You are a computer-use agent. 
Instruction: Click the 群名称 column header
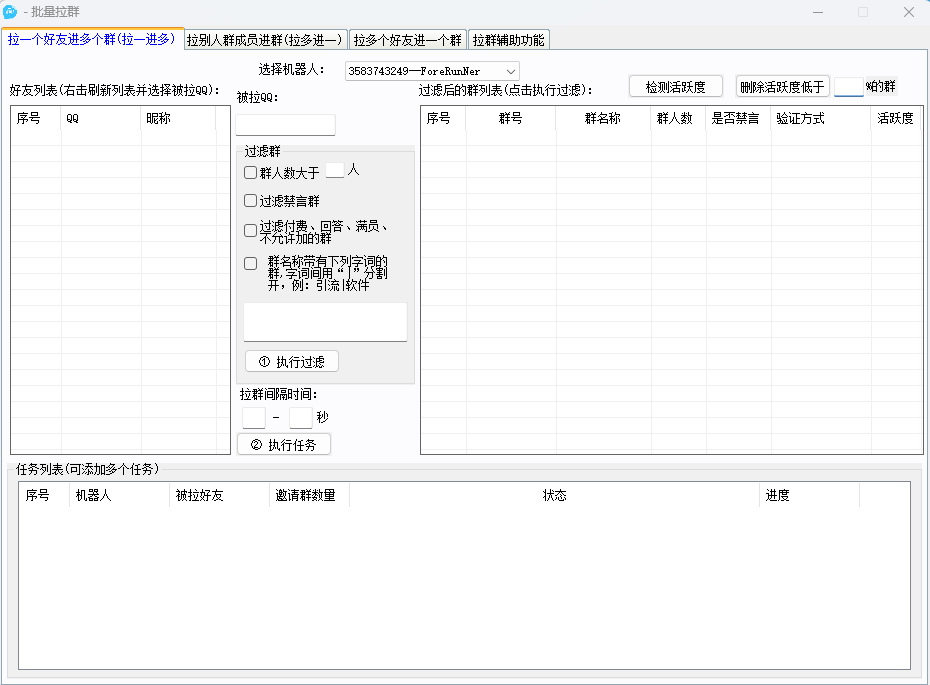coord(603,119)
